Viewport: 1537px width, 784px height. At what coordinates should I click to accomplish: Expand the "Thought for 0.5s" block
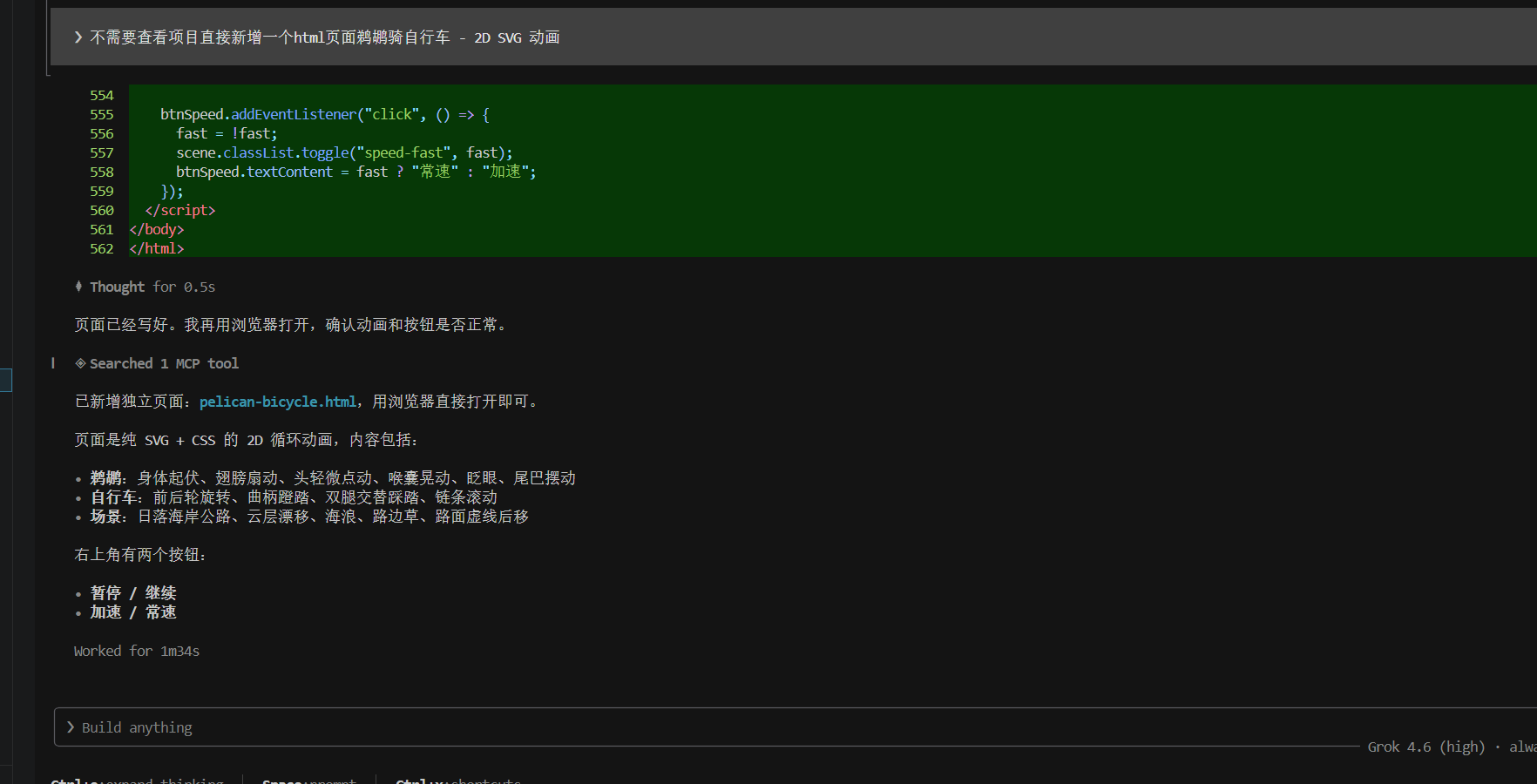click(146, 287)
